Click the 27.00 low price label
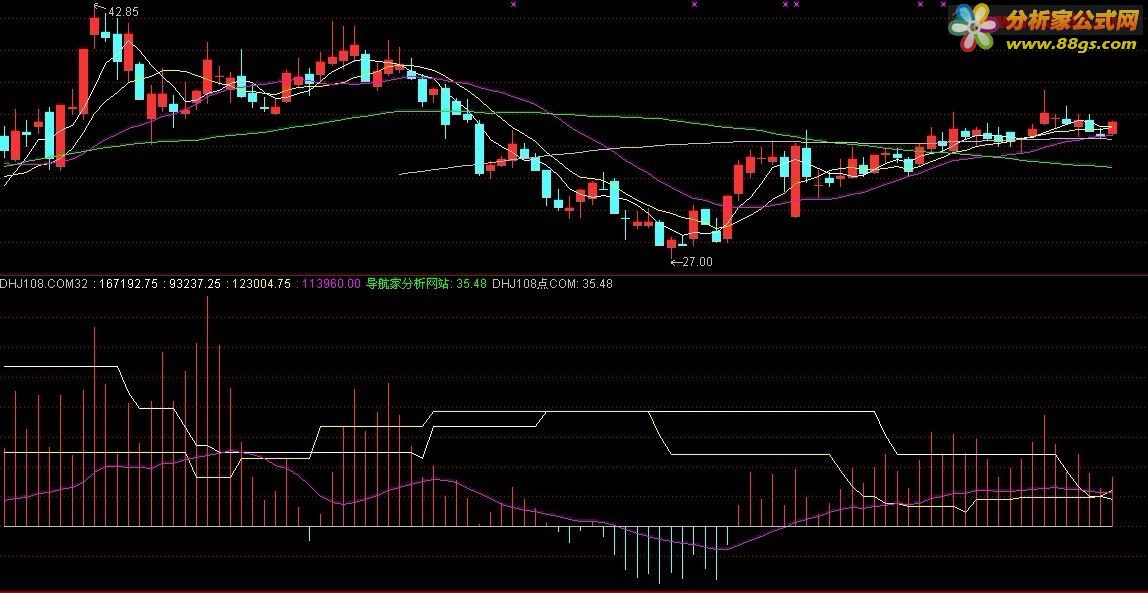 tap(697, 261)
